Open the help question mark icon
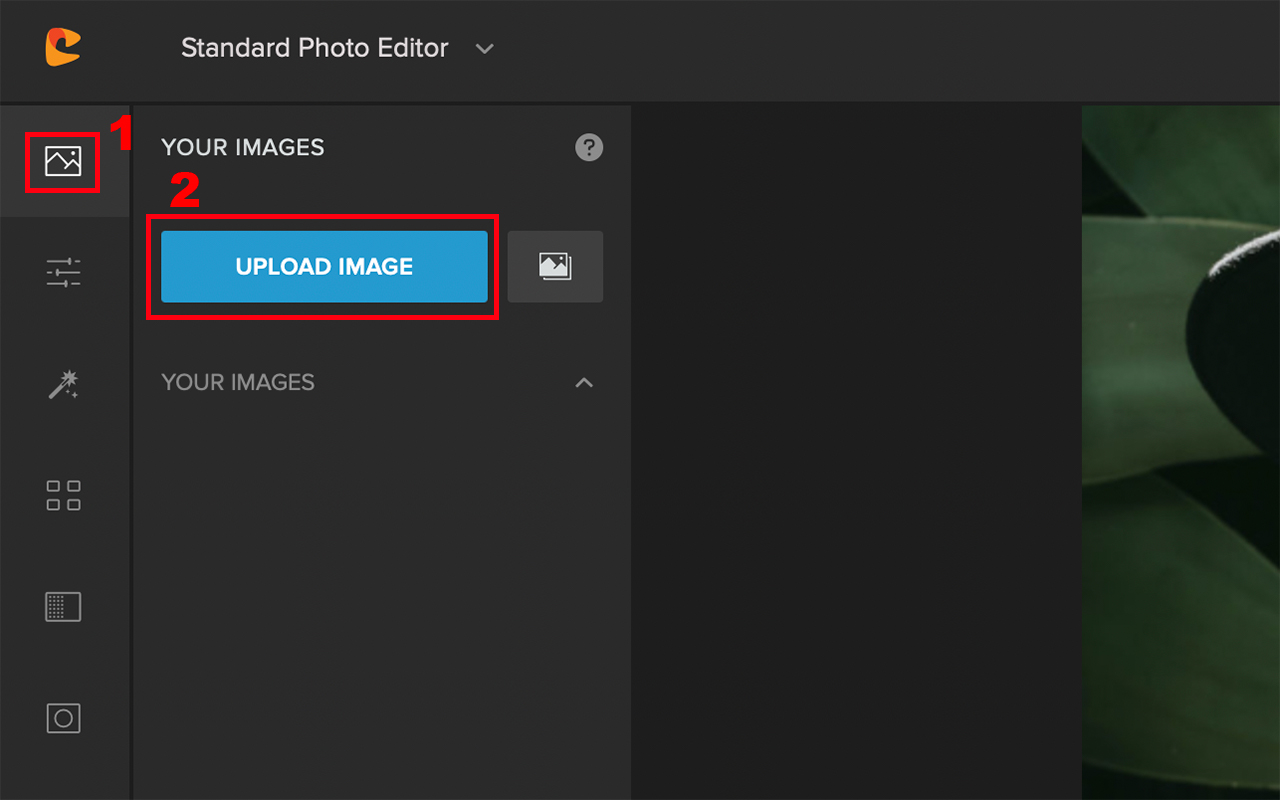This screenshot has height=800, width=1280. click(x=589, y=147)
